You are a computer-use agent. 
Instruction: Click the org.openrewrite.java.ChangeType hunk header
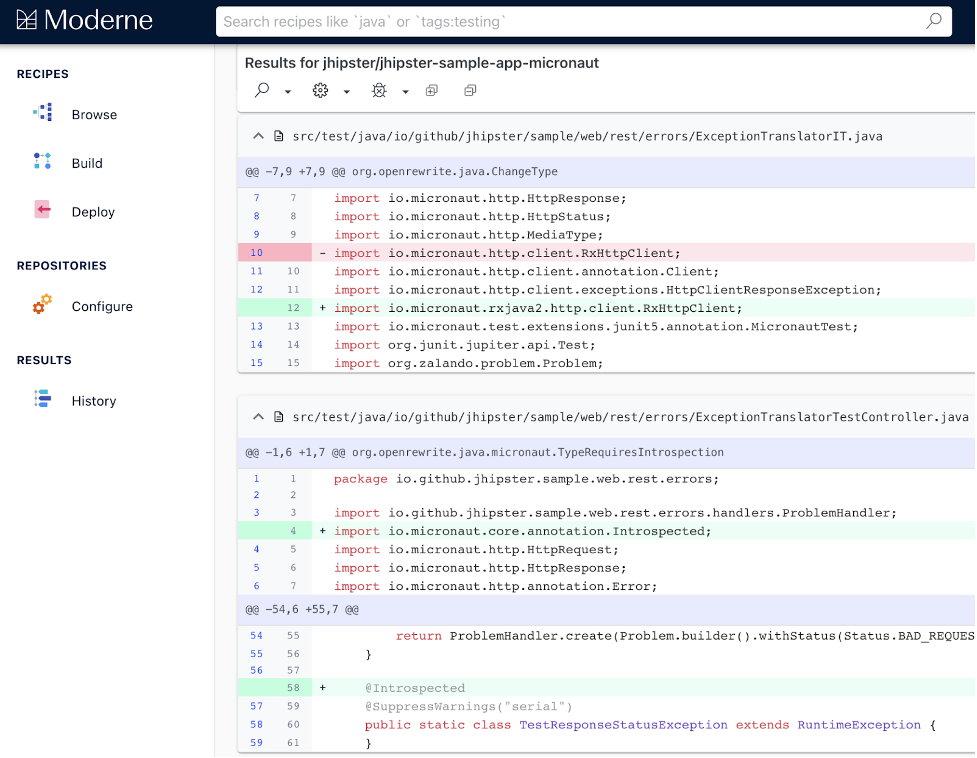[606, 171]
